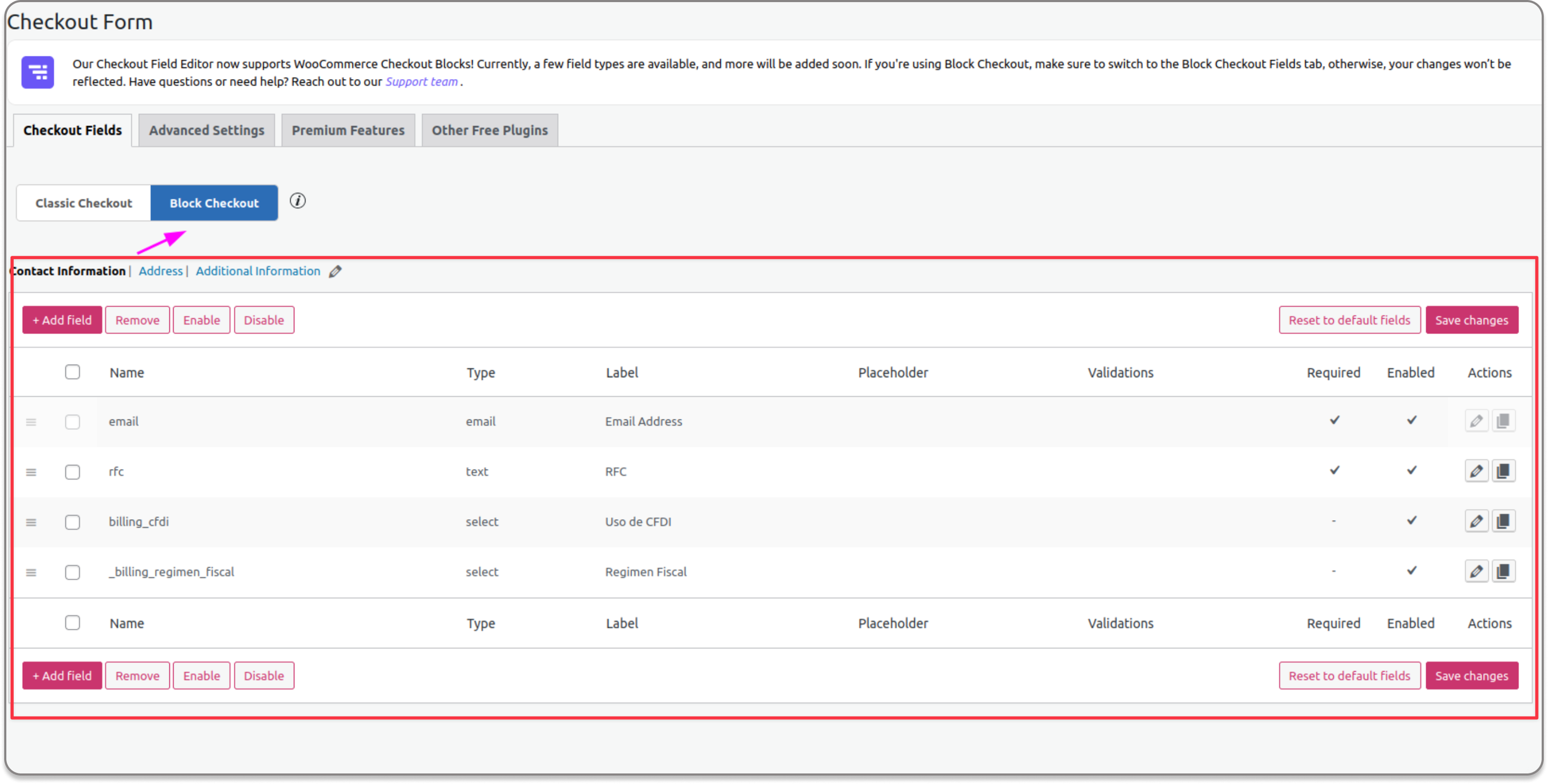Duplicate the rfc field using copy icon
This screenshot has width=1548, height=784.
[x=1503, y=472]
